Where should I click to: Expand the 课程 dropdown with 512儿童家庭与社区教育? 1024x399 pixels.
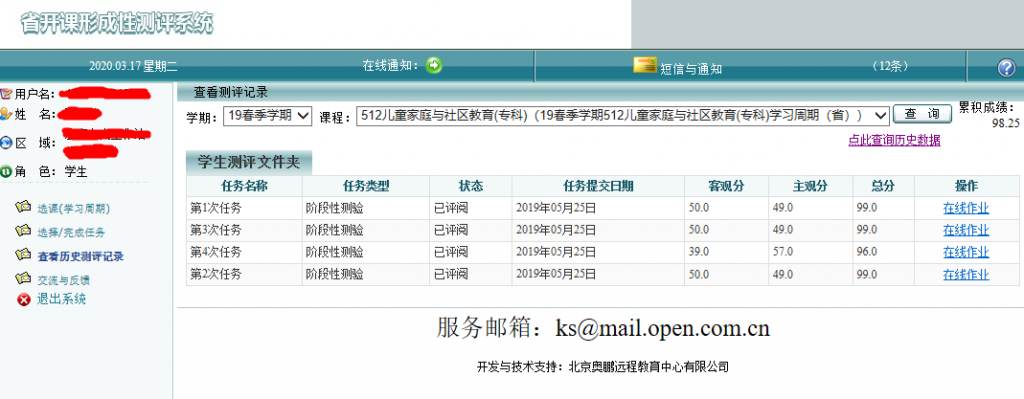point(623,116)
